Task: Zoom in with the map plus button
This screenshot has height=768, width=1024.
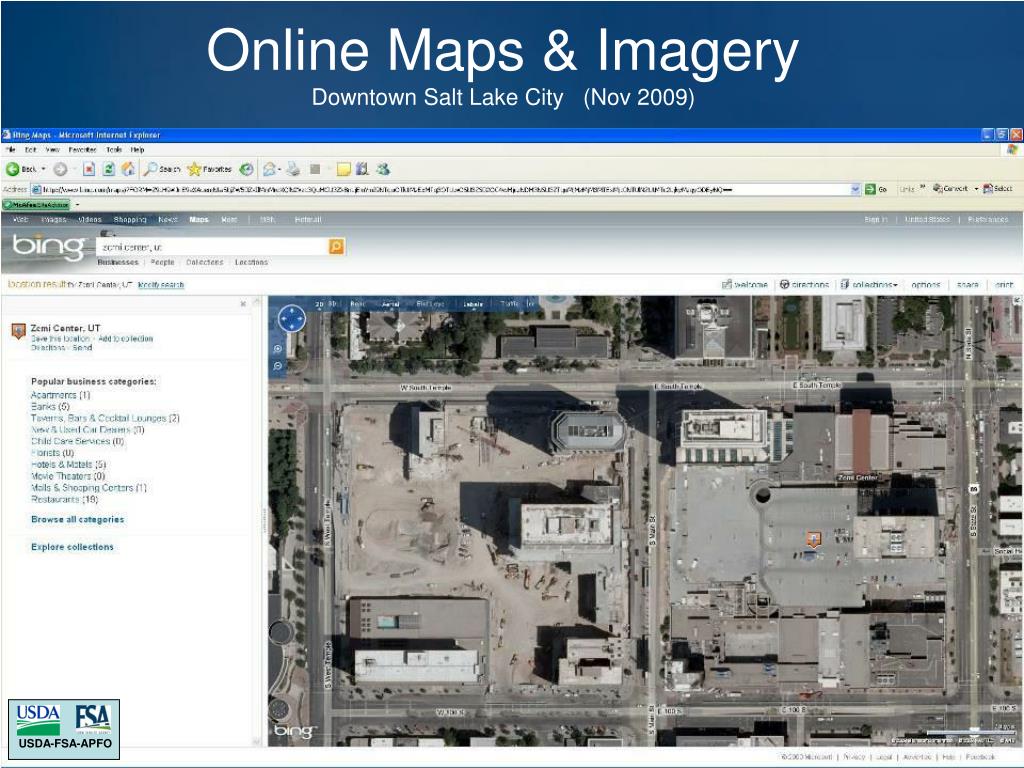Action: pyautogui.click(x=278, y=349)
